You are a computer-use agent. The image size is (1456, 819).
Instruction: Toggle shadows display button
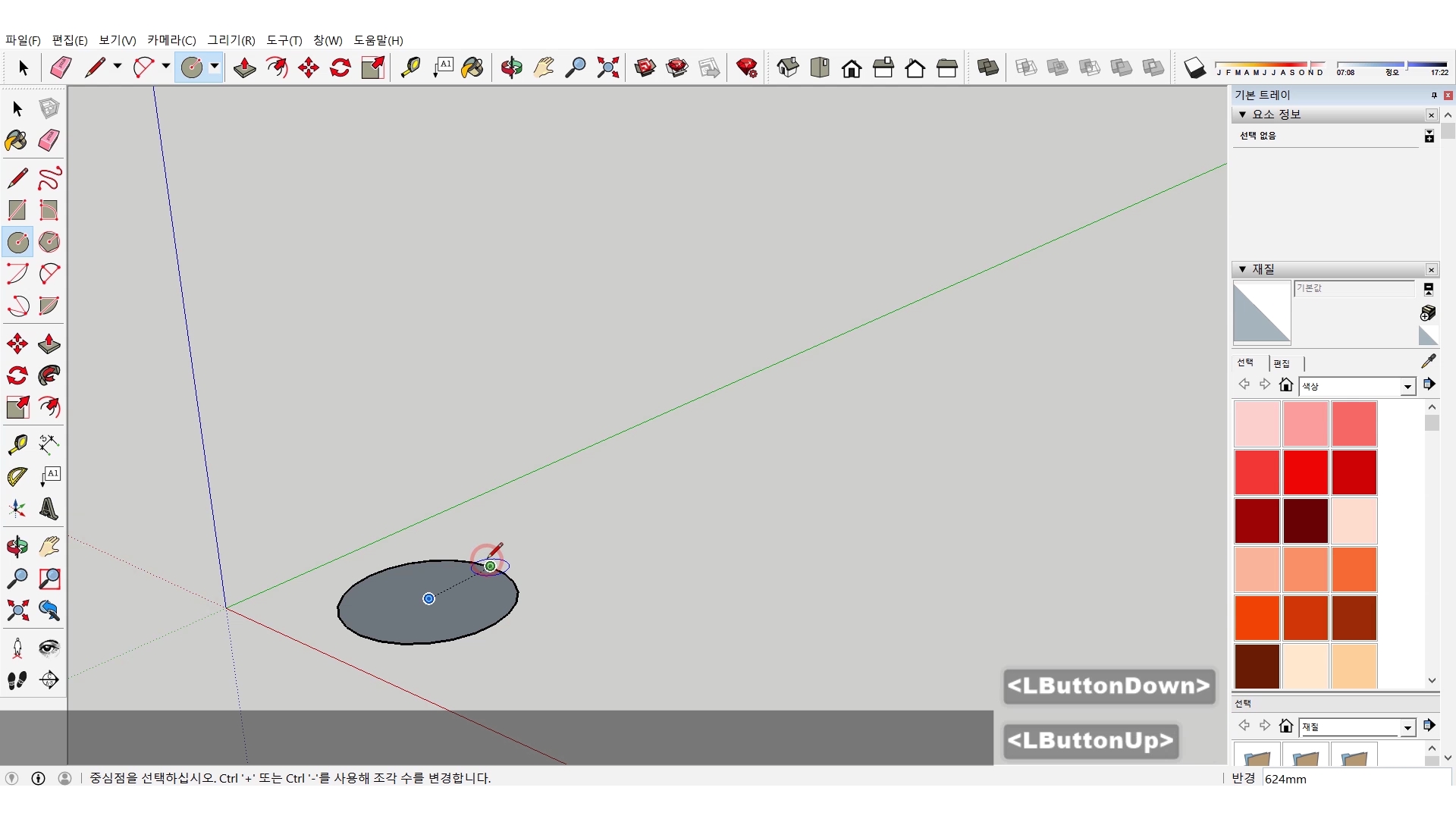(1194, 68)
